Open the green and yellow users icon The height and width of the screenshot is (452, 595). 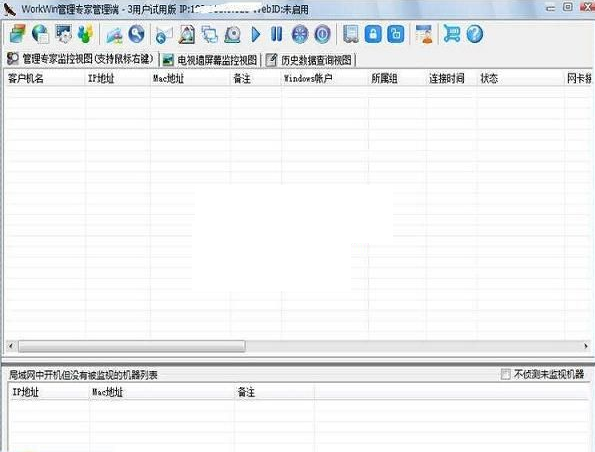click(85, 34)
